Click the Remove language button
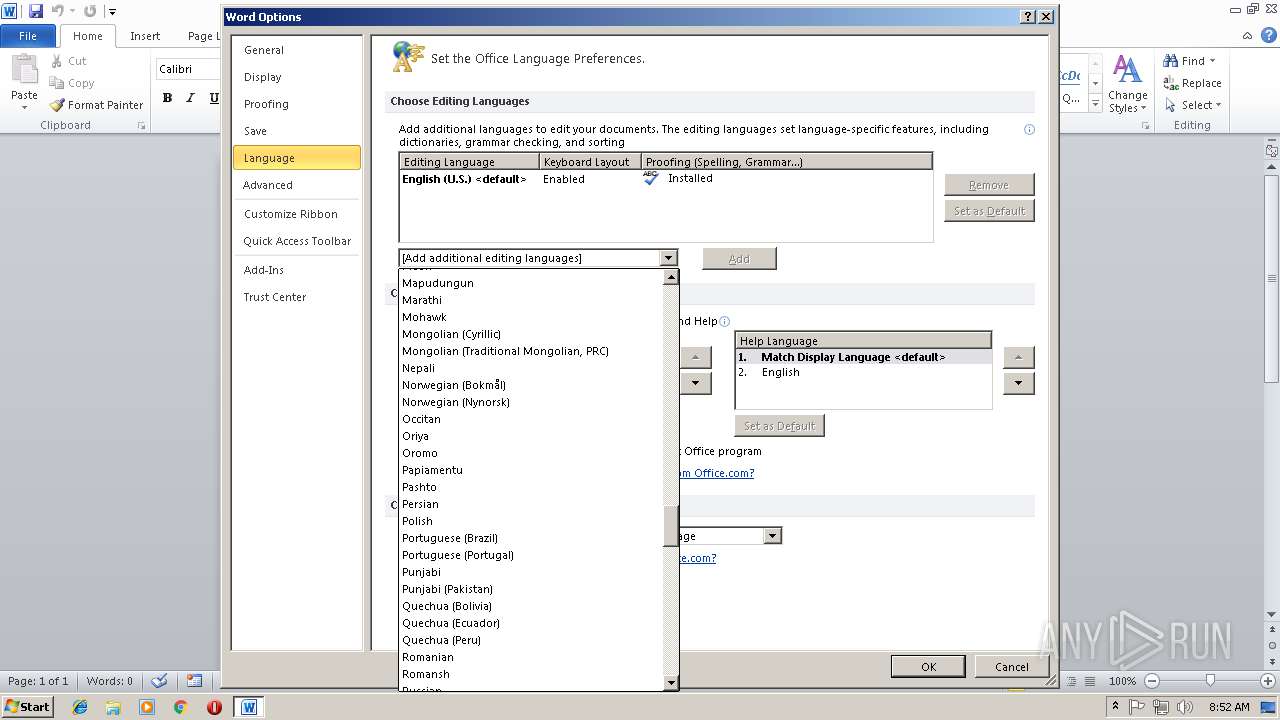This screenshot has width=1280, height=720. coord(989,185)
